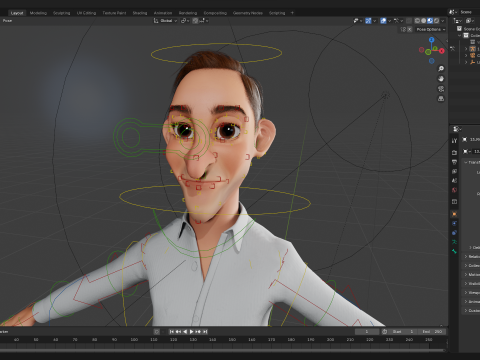
Task: Switch to the Shading workspace tab
Action: click(140, 13)
